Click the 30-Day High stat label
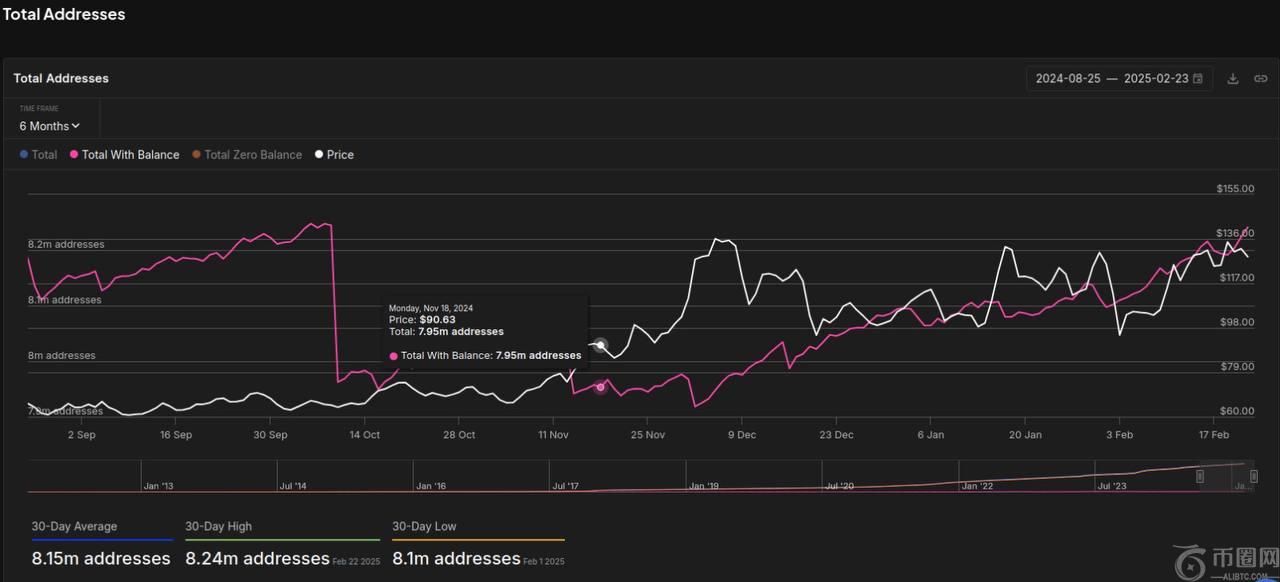This screenshot has width=1280, height=582. (218, 526)
